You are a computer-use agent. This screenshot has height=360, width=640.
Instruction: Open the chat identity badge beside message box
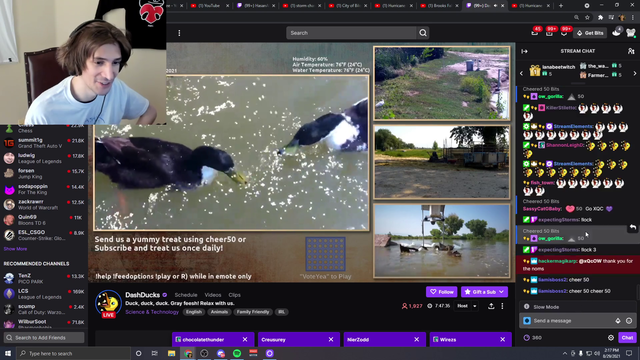[x=527, y=321]
